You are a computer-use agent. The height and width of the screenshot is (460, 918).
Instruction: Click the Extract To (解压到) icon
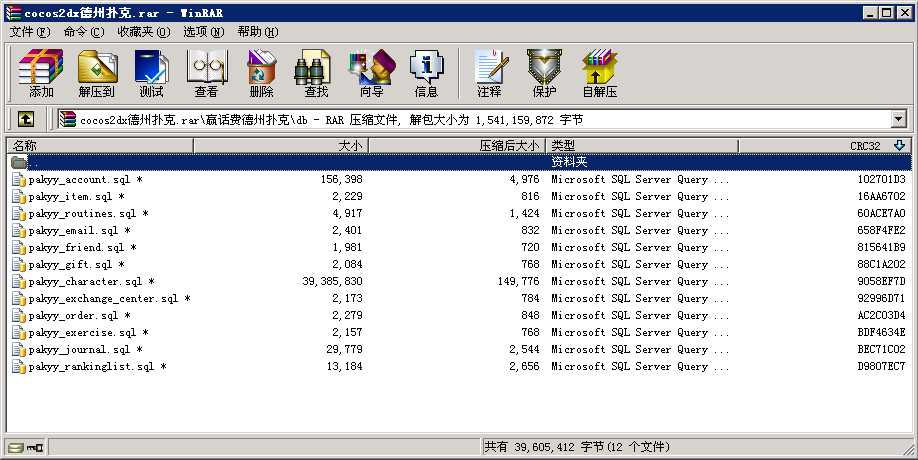[x=97, y=74]
